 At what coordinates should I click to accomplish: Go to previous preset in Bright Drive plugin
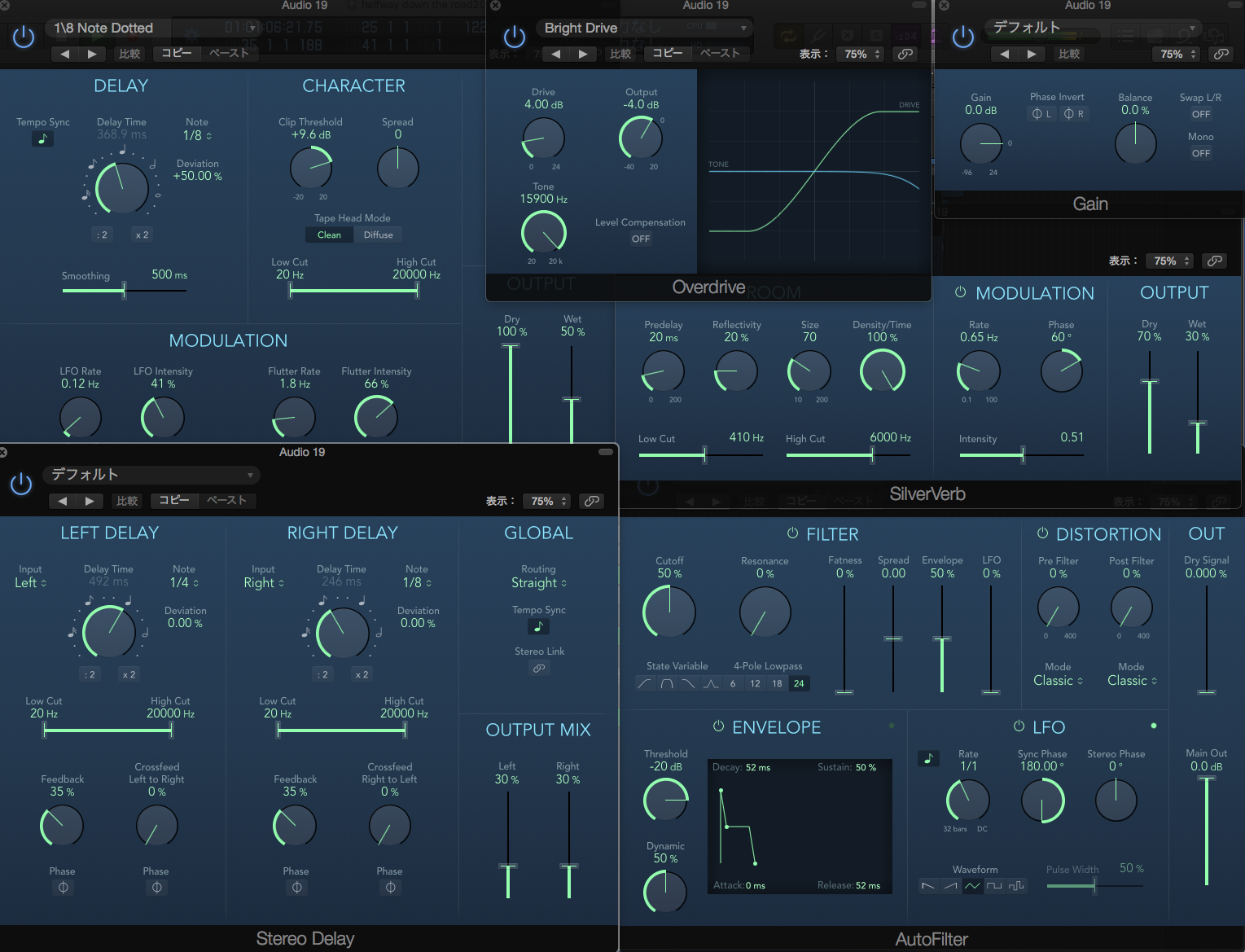[556, 54]
